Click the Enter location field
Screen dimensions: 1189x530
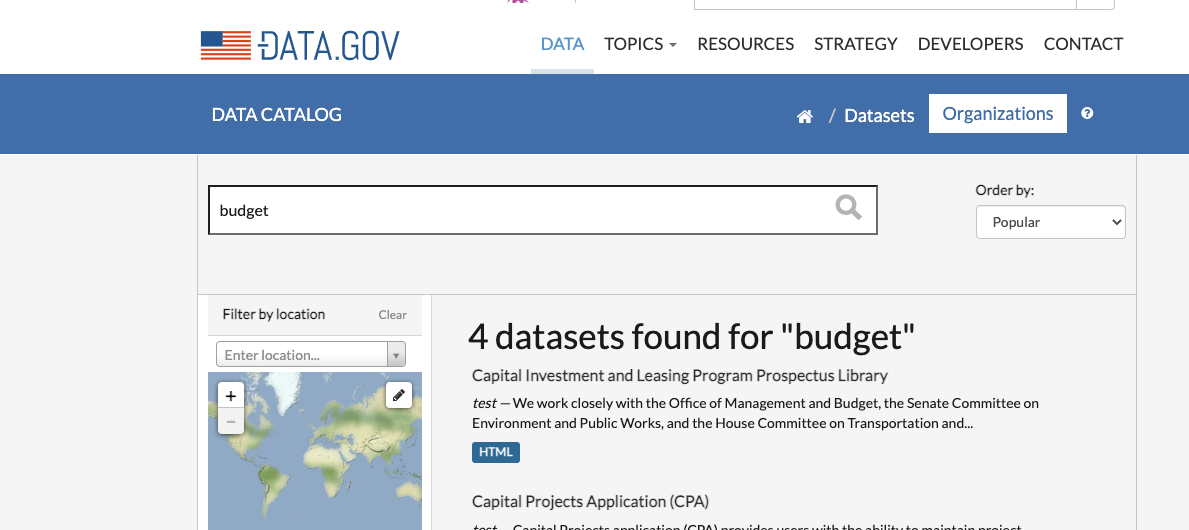302,354
